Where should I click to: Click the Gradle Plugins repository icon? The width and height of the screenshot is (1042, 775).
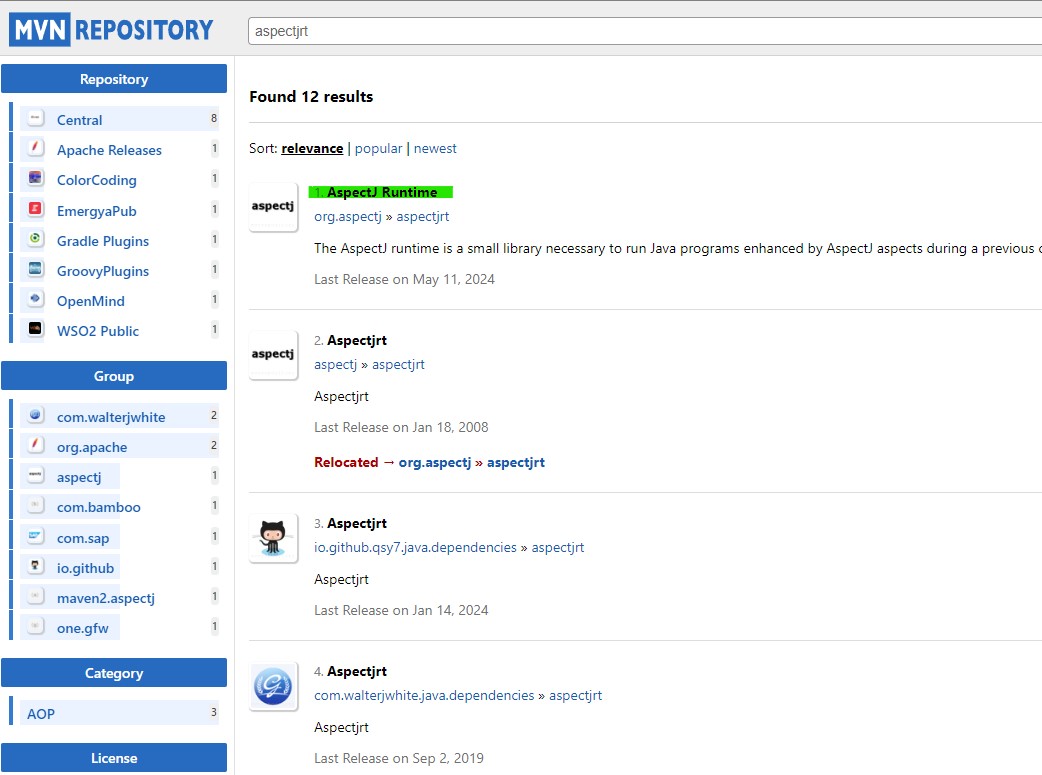click(x=35, y=239)
